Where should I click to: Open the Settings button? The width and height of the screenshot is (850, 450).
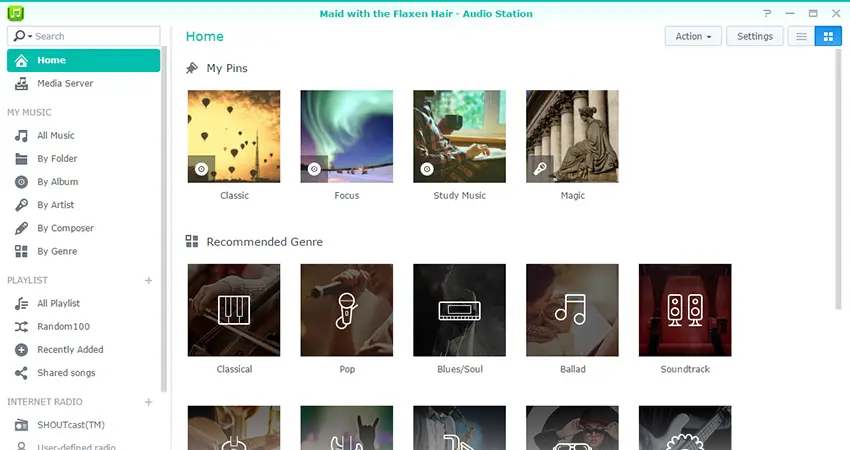755,36
